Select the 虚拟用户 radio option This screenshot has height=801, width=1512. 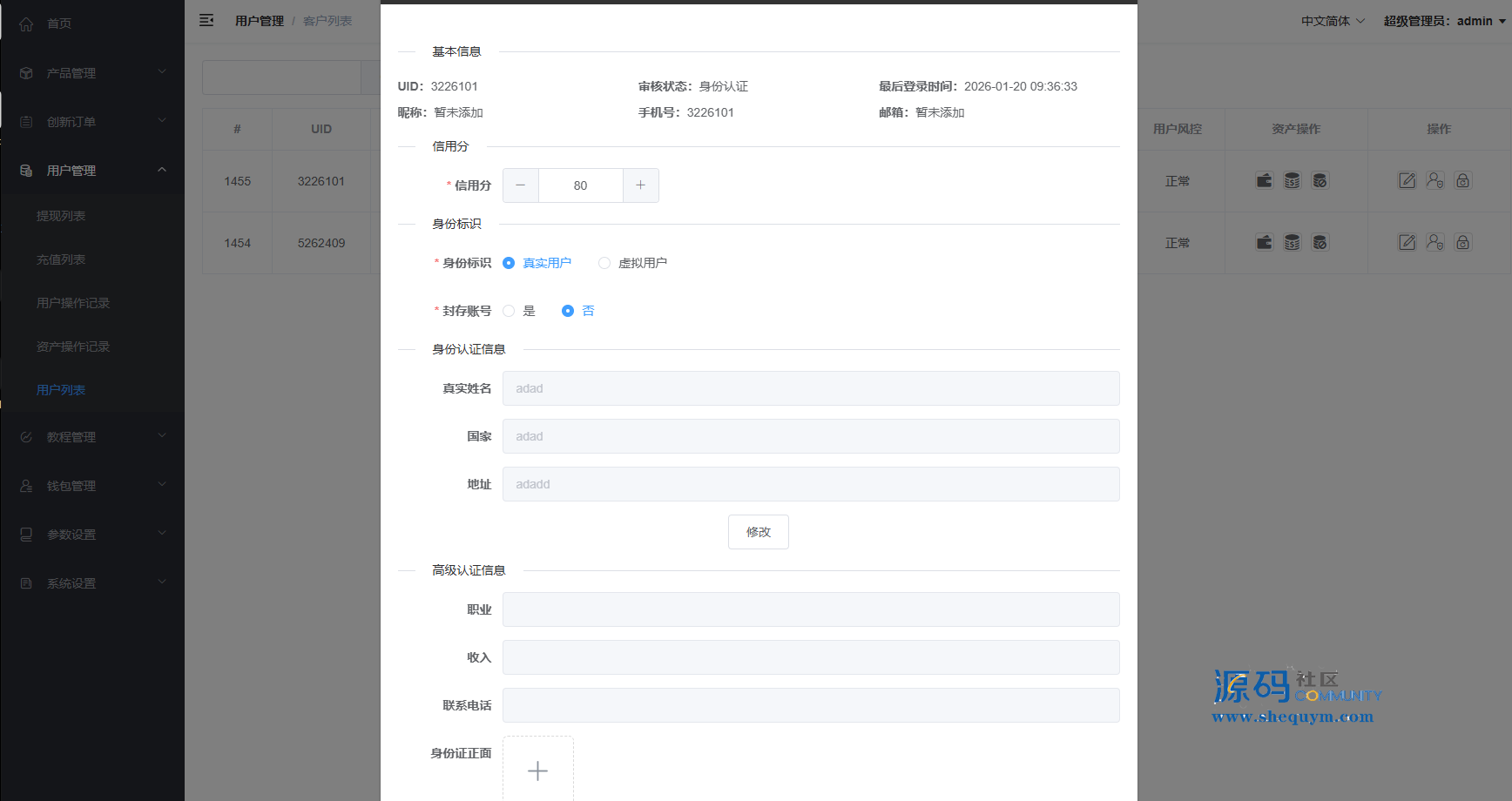click(x=604, y=263)
